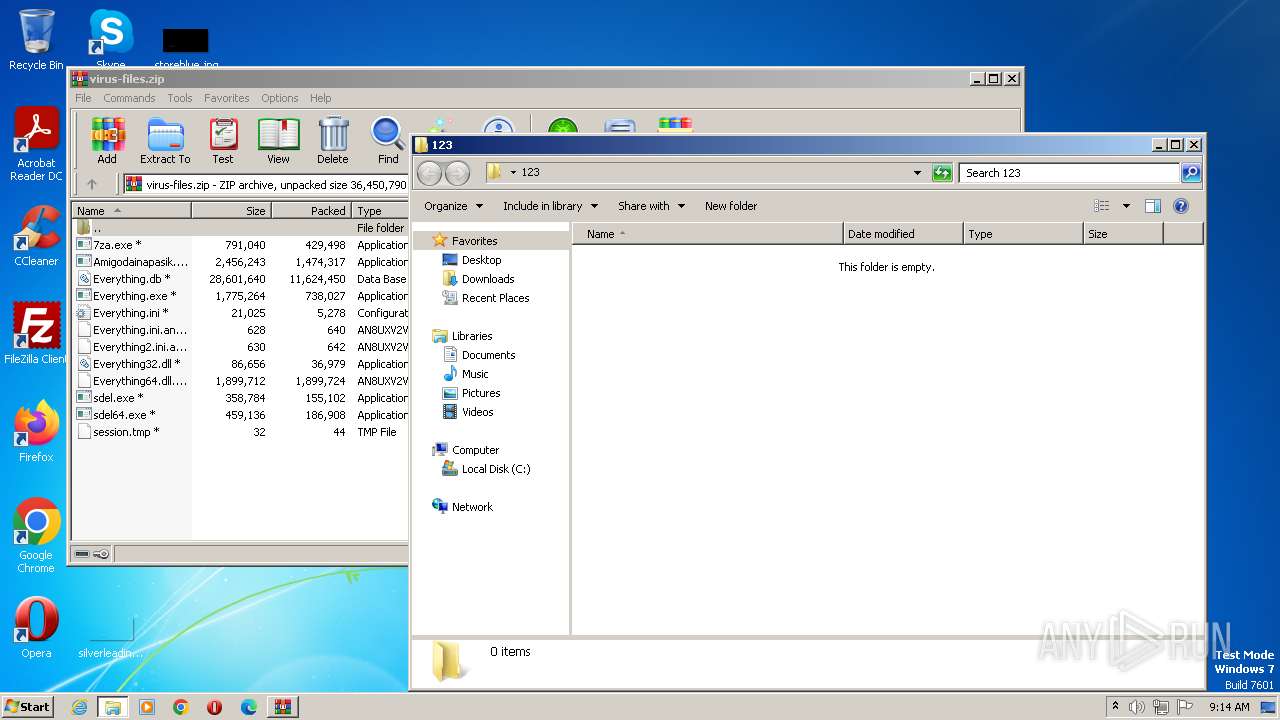
Task: Sort Explorer by Type column
Action: click(1024, 234)
